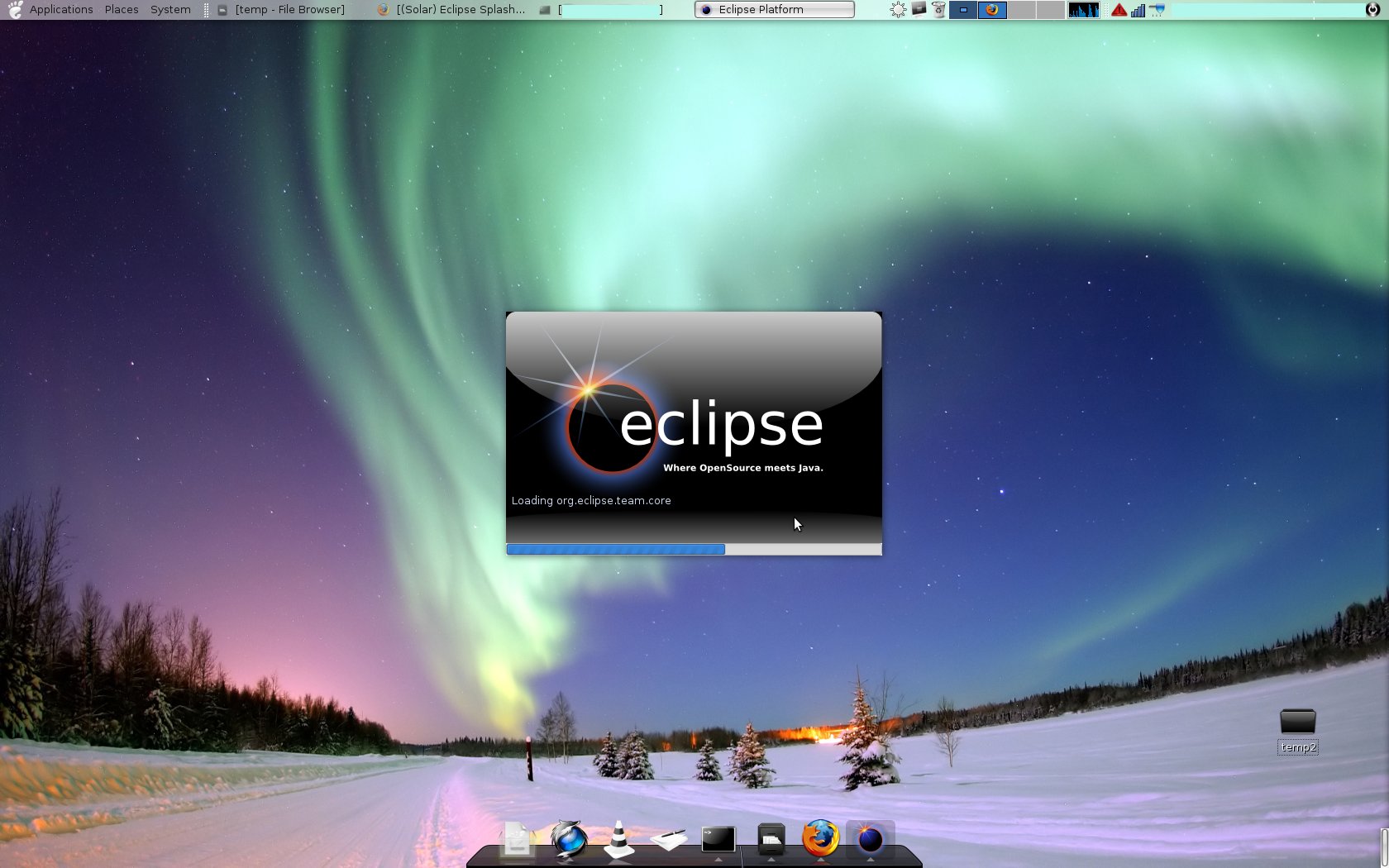Open the system monitor graph applet
Viewport: 1389px width, 868px height.
pyautogui.click(x=1084, y=10)
